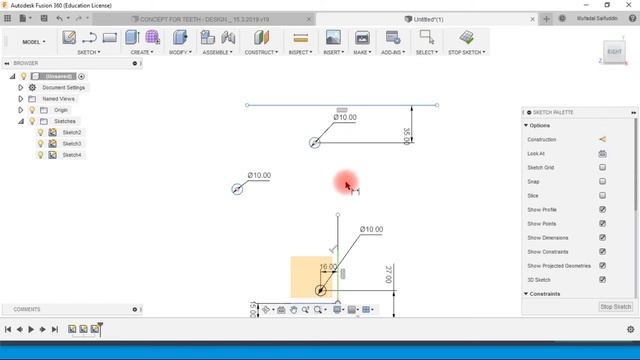Collapse the Options section in Sketch Palette
Screen dimensions: 640x360
526,125
